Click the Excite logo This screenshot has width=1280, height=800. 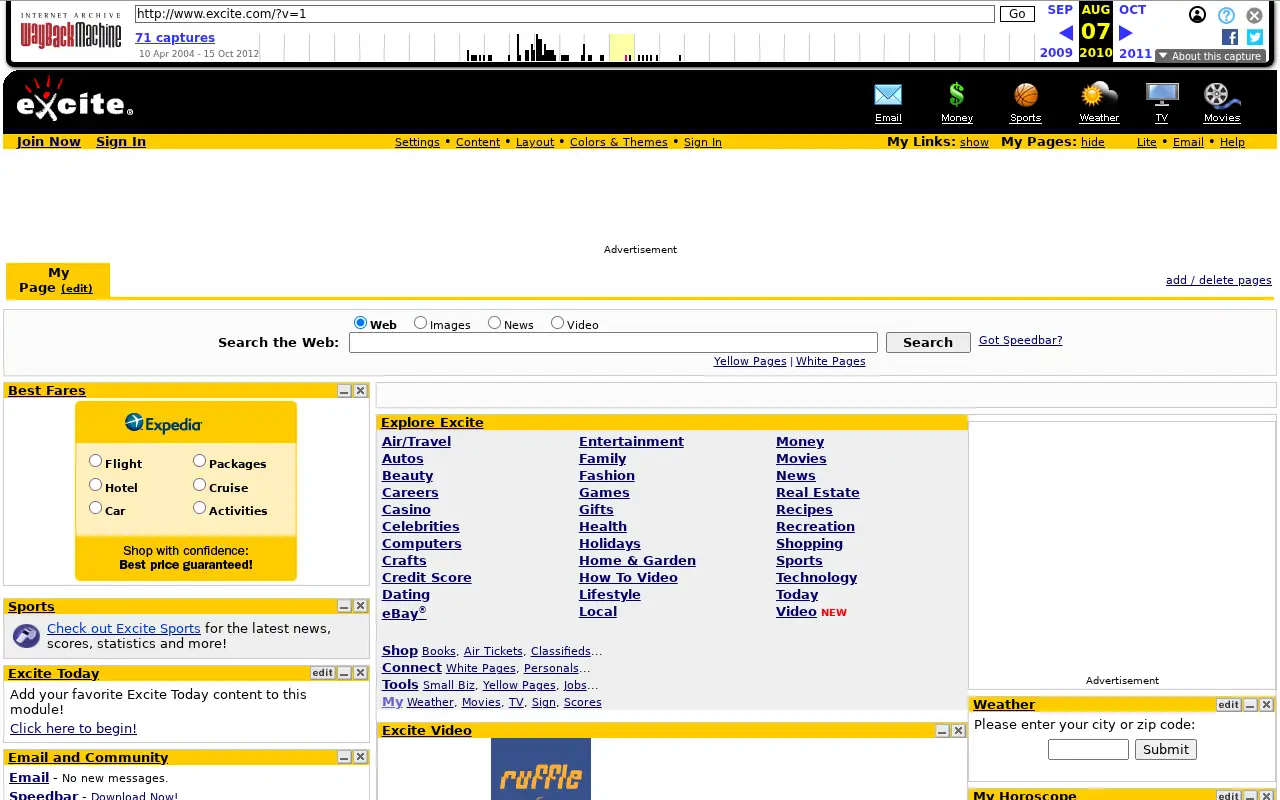pyautogui.click(x=74, y=99)
